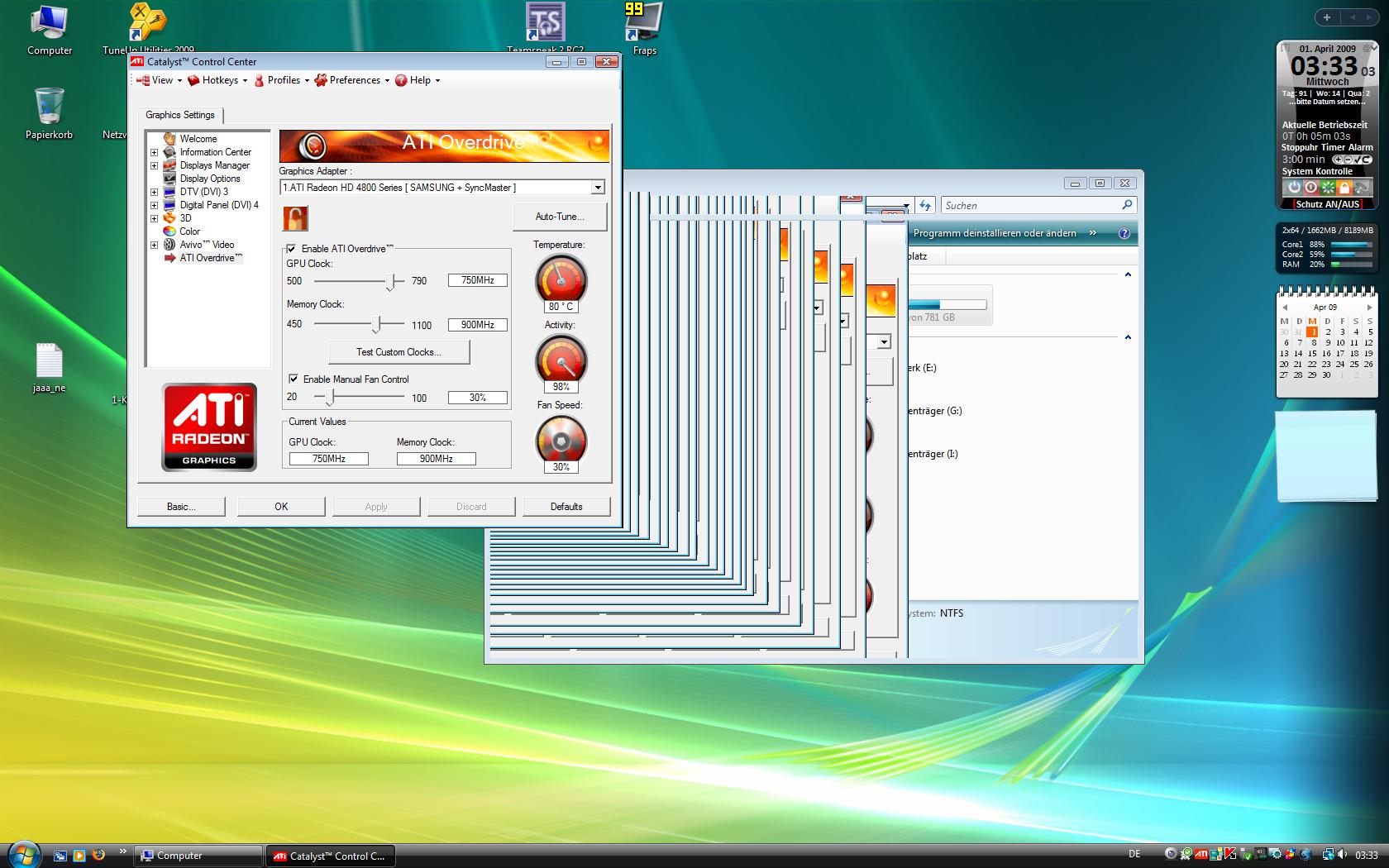
Task: Click the power icon in System Kontrolle gadget
Action: (x=1294, y=188)
